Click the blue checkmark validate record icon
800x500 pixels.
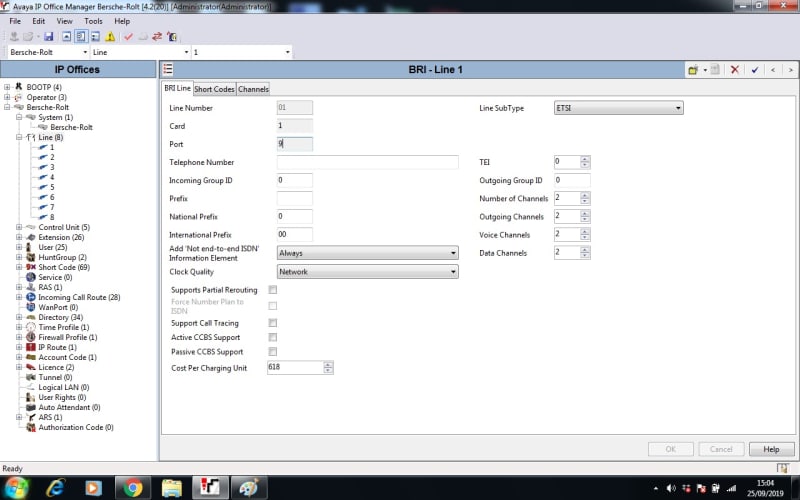pos(755,70)
